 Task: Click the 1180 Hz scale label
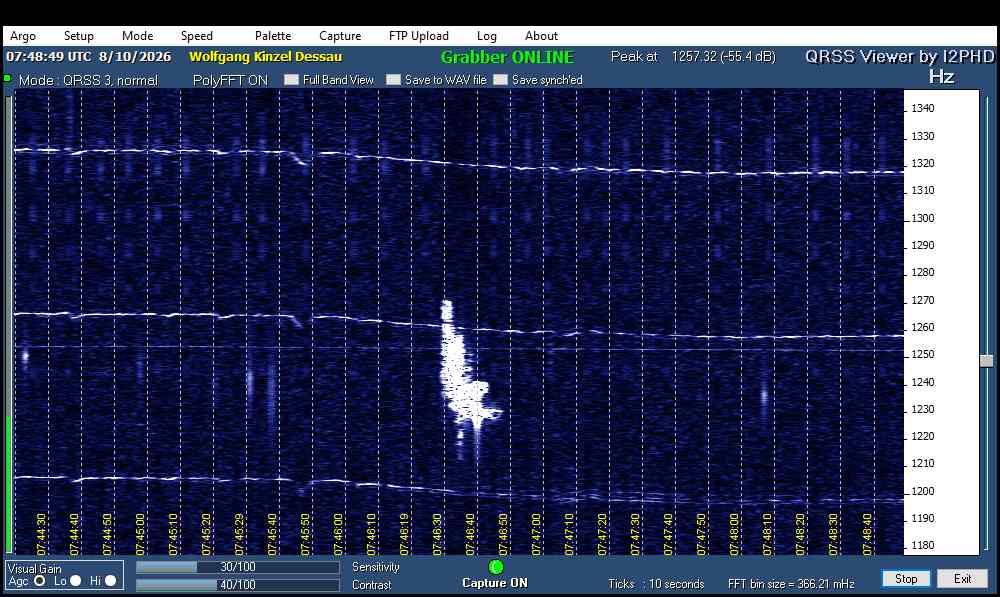point(923,545)
